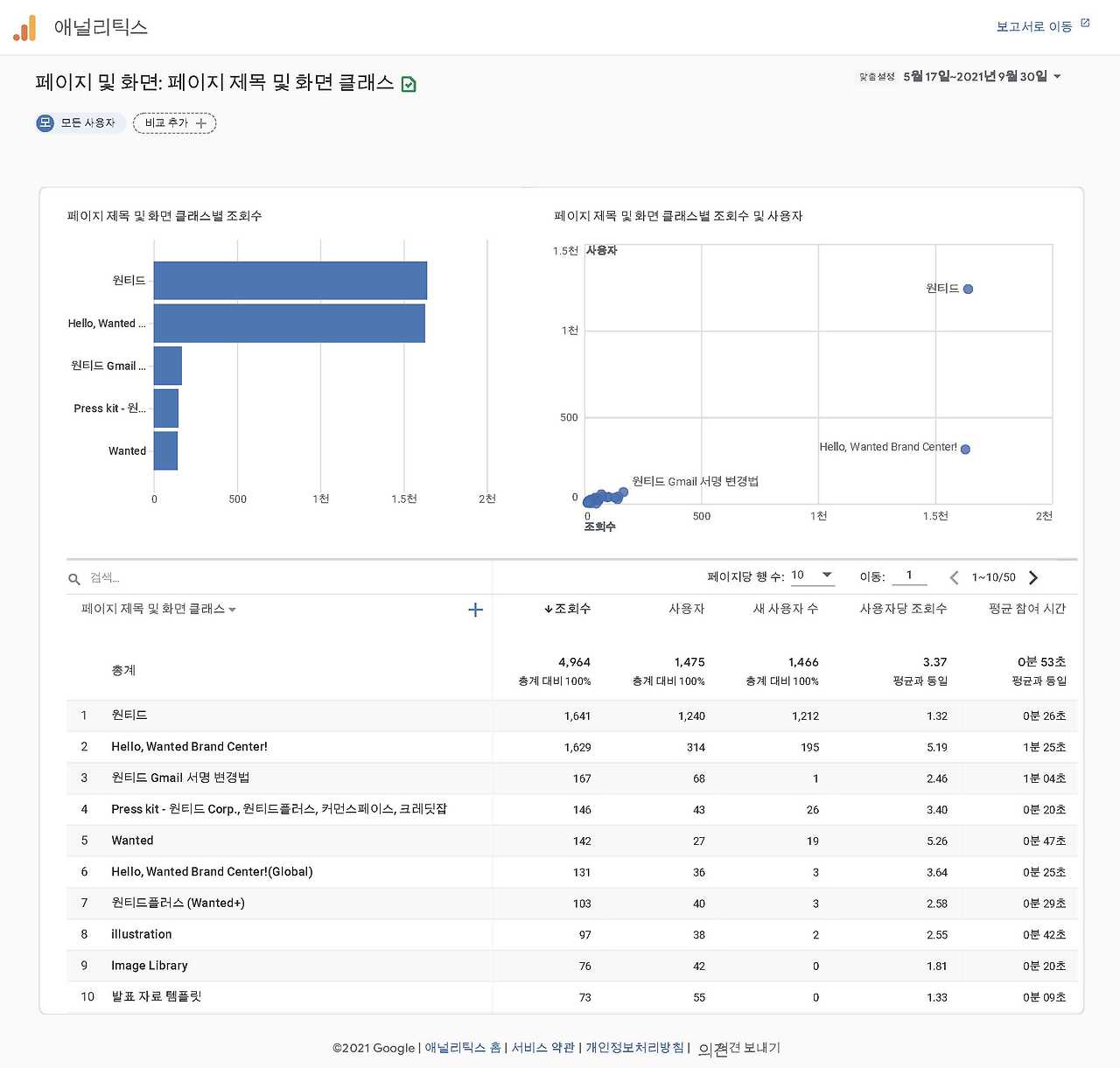
Task: Click the 개인정보처리방침 footer link
Action: point(635,1048)
